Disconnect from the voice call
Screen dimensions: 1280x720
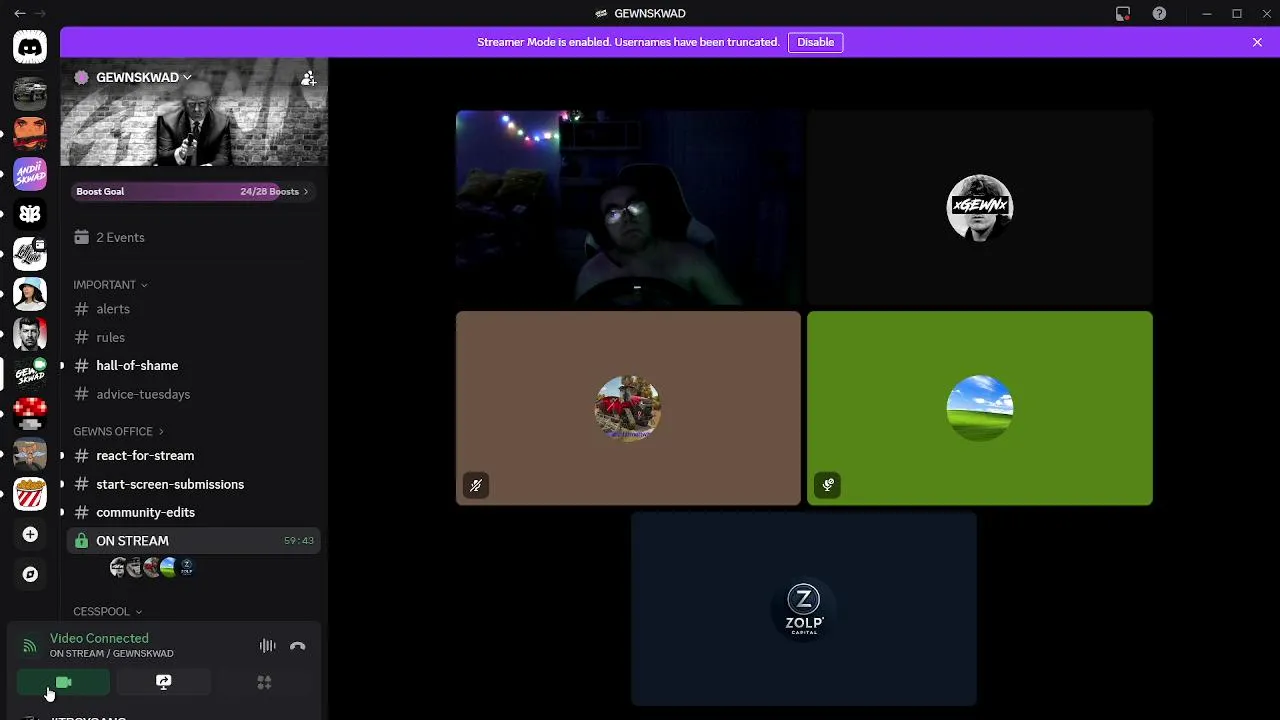click(297, 646)
